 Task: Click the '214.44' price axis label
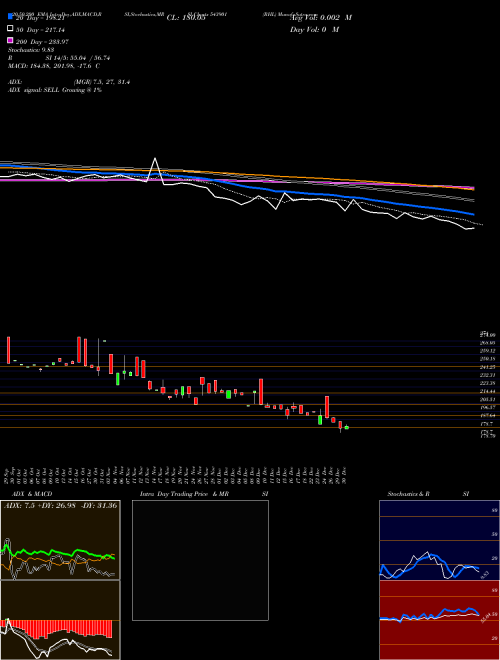point(487,391)
